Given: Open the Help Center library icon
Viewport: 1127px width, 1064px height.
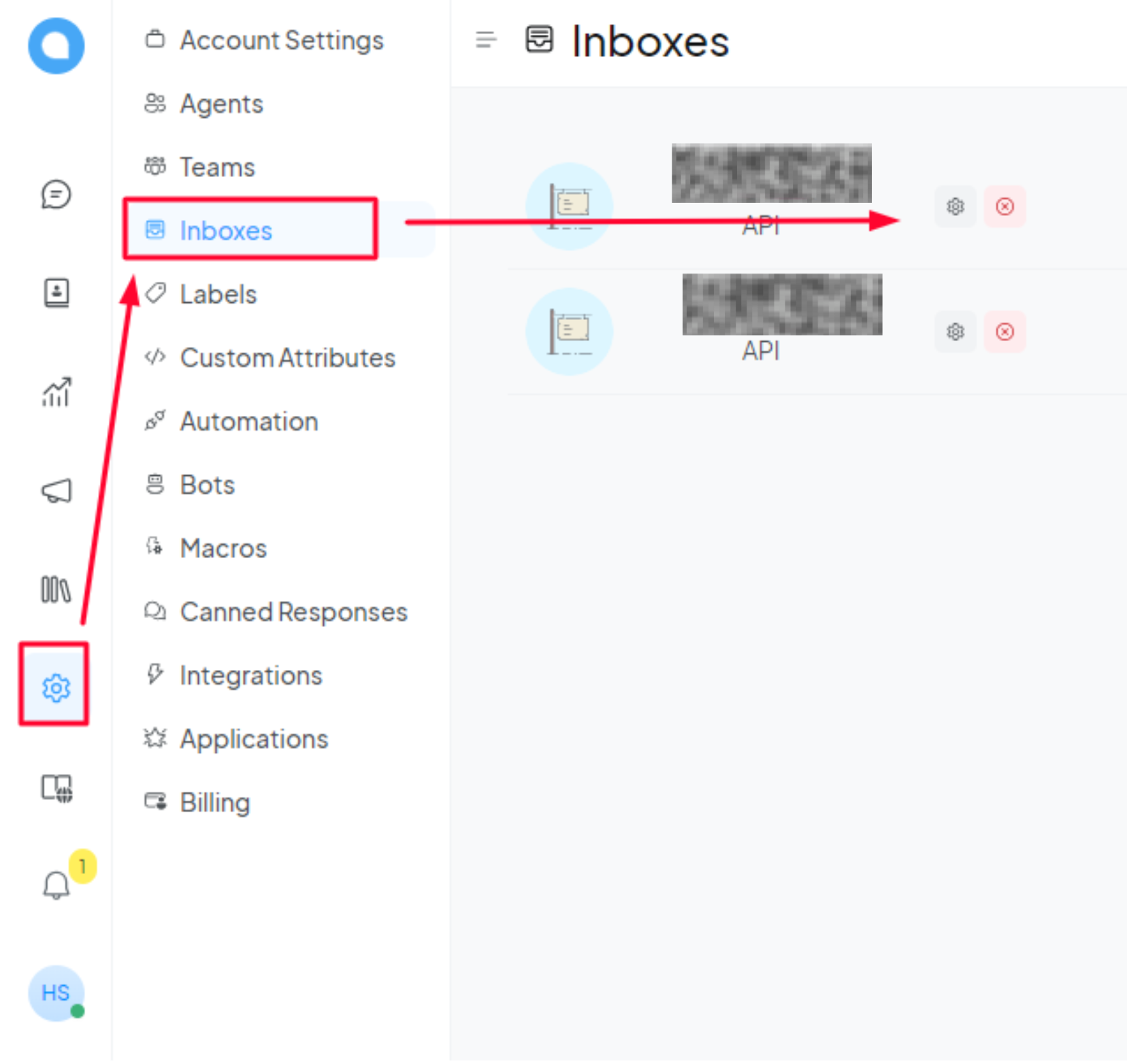Looking at the screenshot, I should (56, 589).
